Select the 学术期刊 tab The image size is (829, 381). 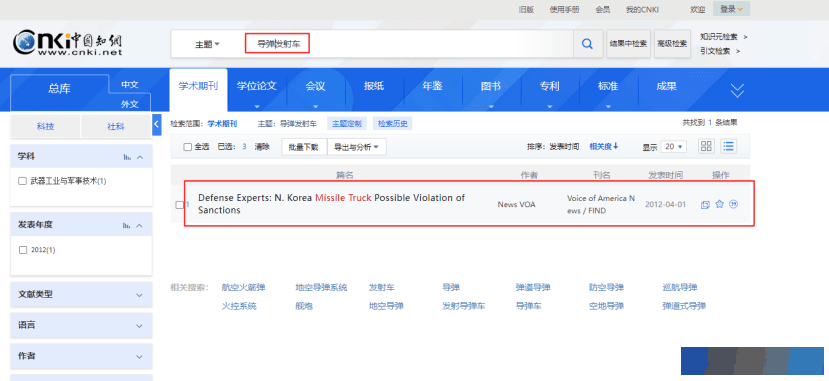pyautogui.click(x=198, y=86)
